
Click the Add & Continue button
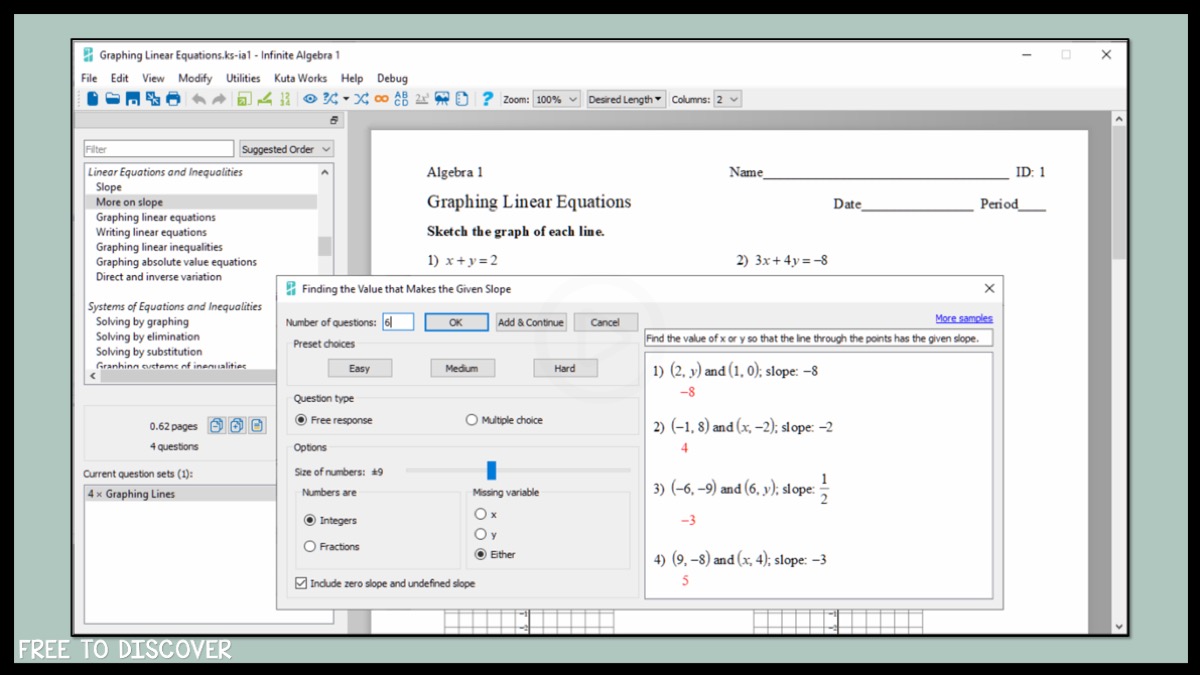point(531,322)
